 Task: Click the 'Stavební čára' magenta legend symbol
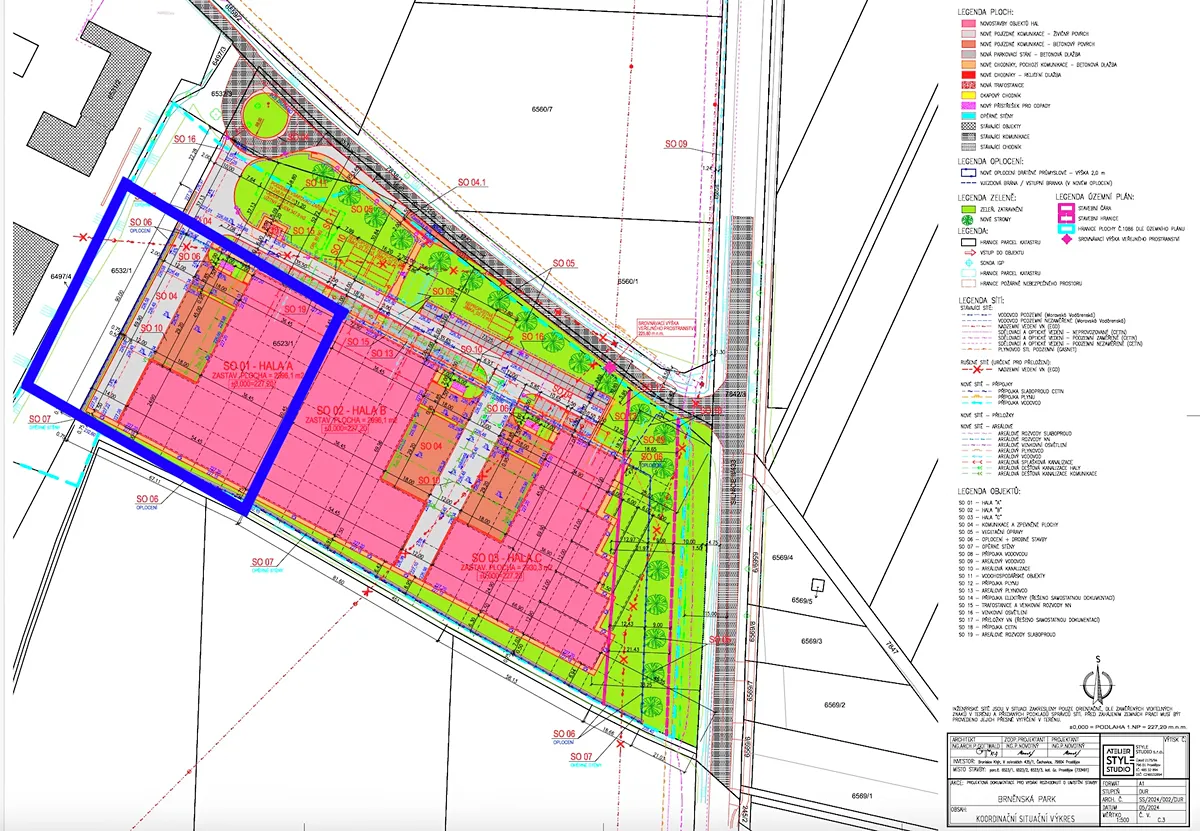pos(1066,208)
